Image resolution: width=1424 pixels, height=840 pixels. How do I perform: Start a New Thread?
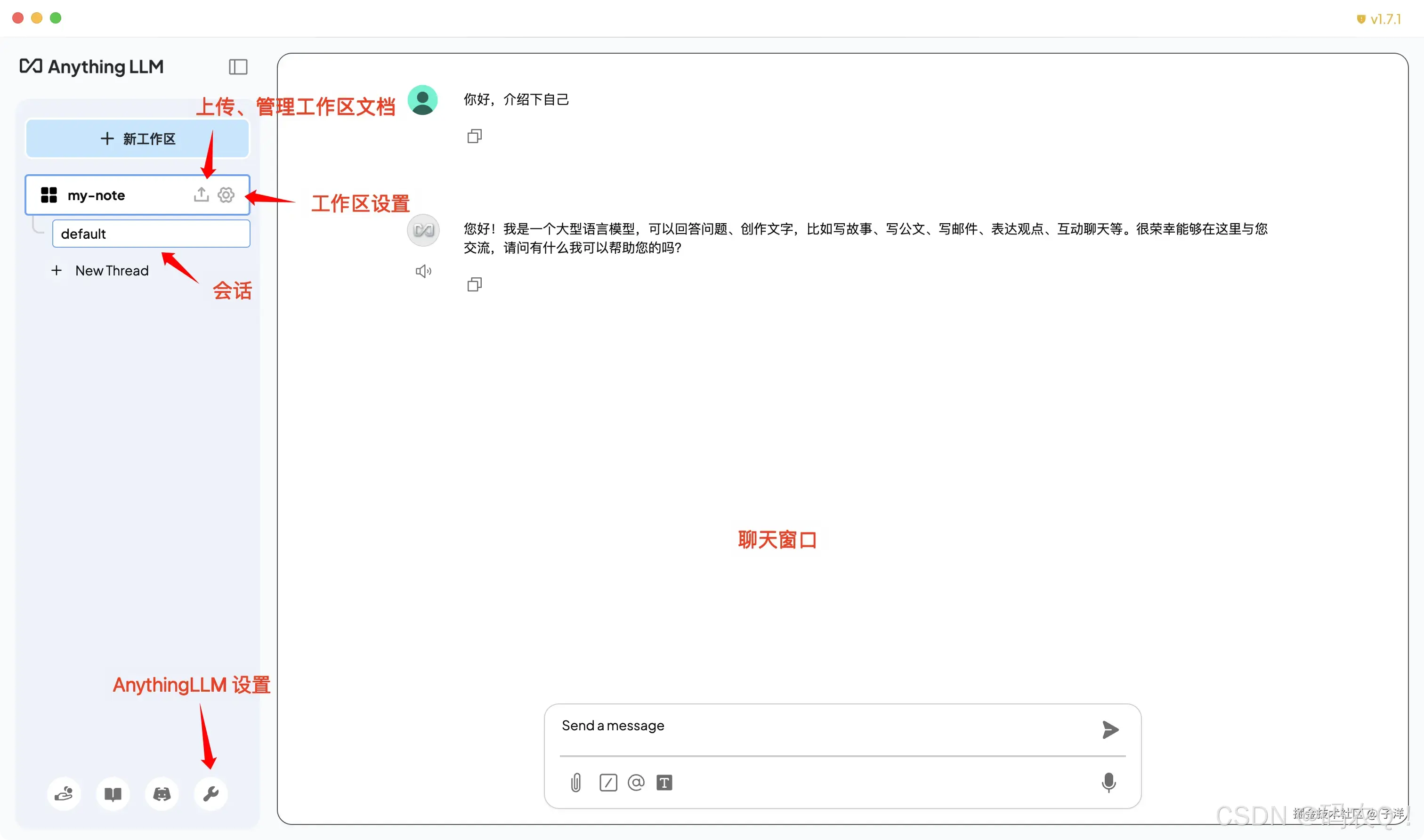(x=101, y=271)
